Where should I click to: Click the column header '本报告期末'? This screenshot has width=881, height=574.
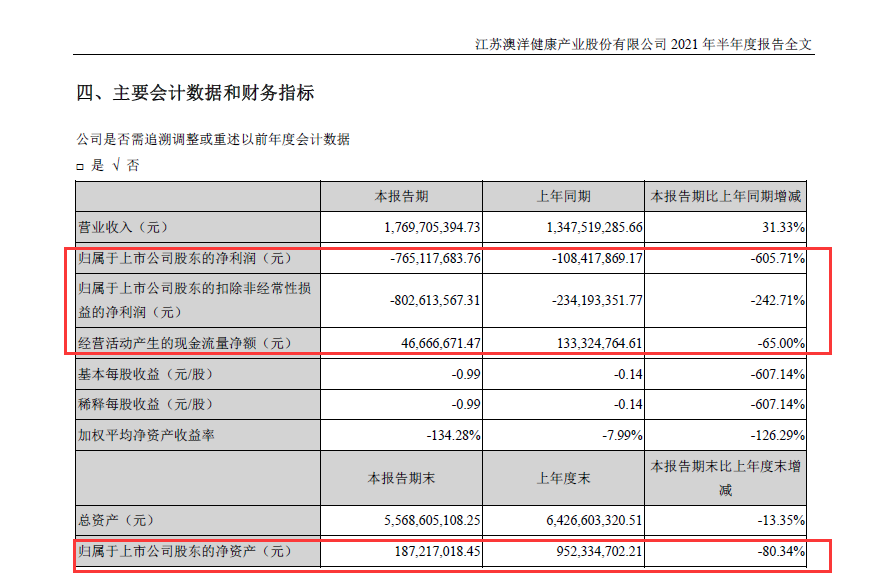click(x=402, y=479)
